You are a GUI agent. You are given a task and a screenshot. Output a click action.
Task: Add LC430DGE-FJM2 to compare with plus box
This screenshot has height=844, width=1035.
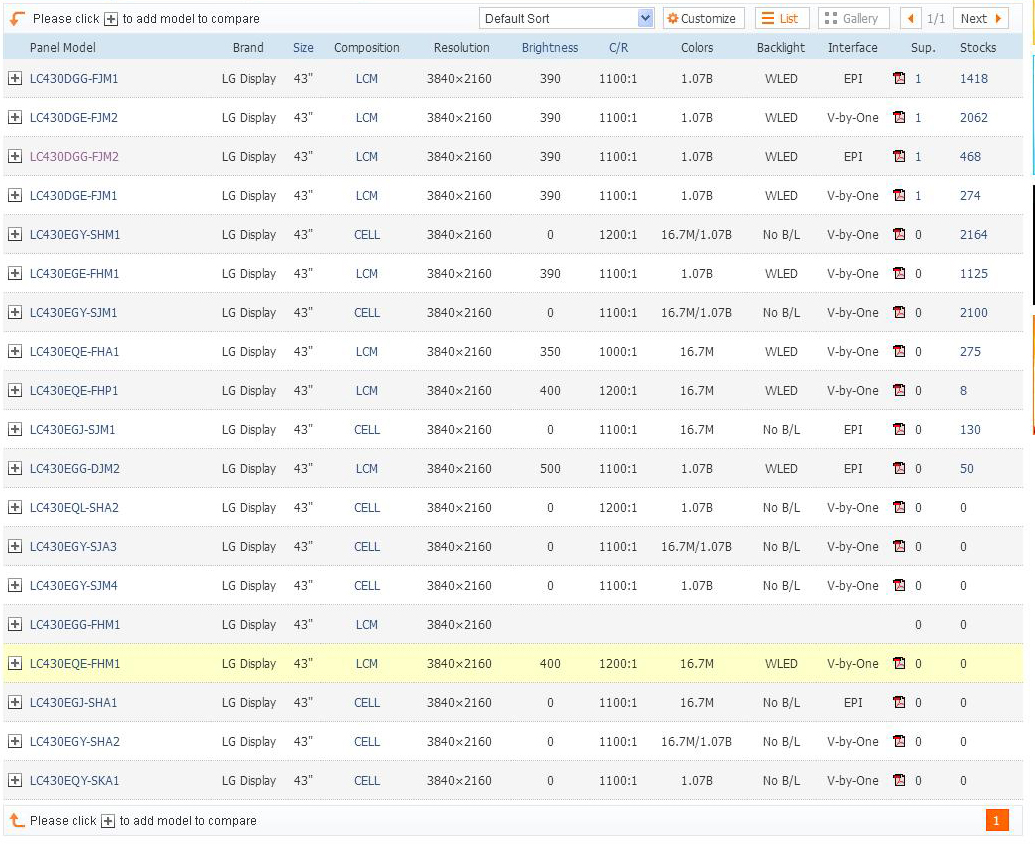(x=15, y=117)
